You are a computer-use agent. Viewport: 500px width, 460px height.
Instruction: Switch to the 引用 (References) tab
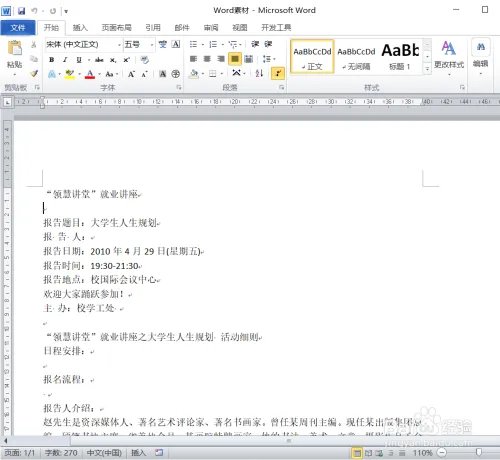click(153, 28)
